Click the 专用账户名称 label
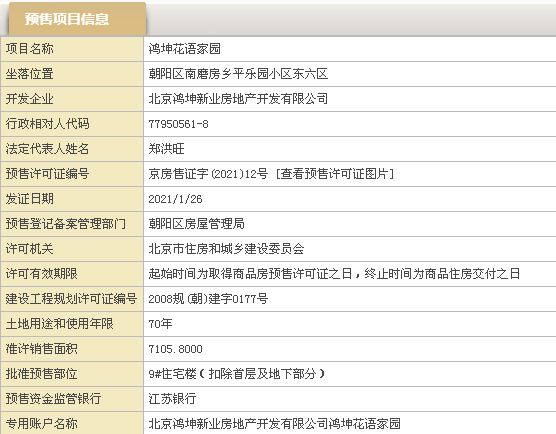The width and height of the screenshot is (556, 434). coord(41,423)
